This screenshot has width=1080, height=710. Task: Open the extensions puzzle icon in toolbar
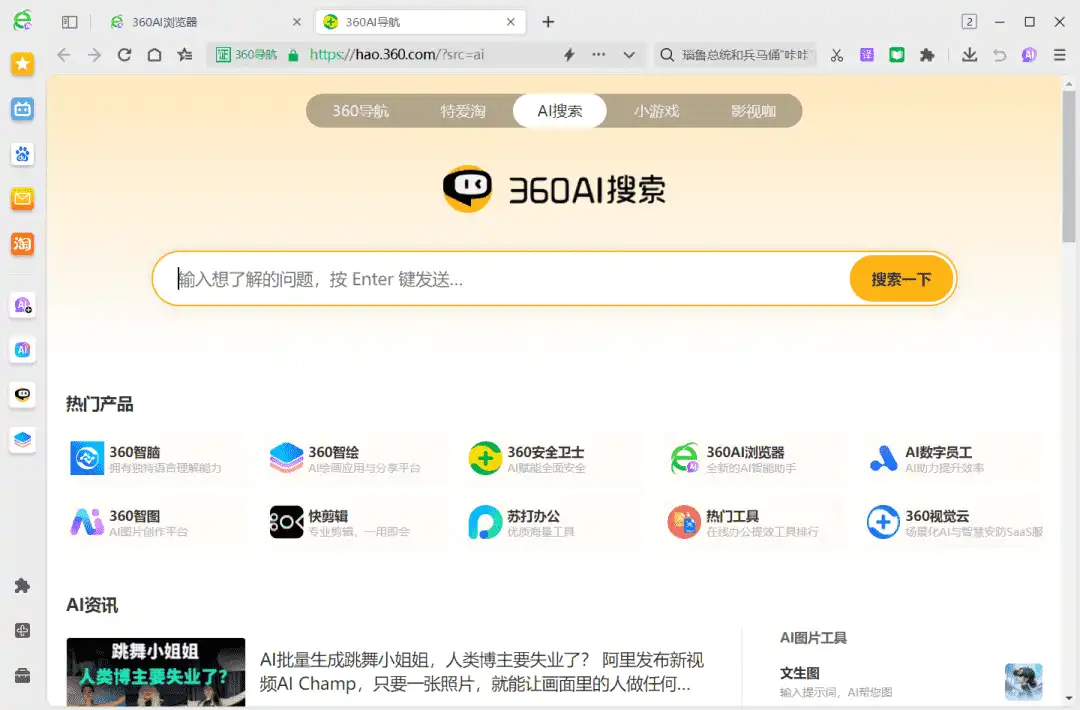coord(927,55)
